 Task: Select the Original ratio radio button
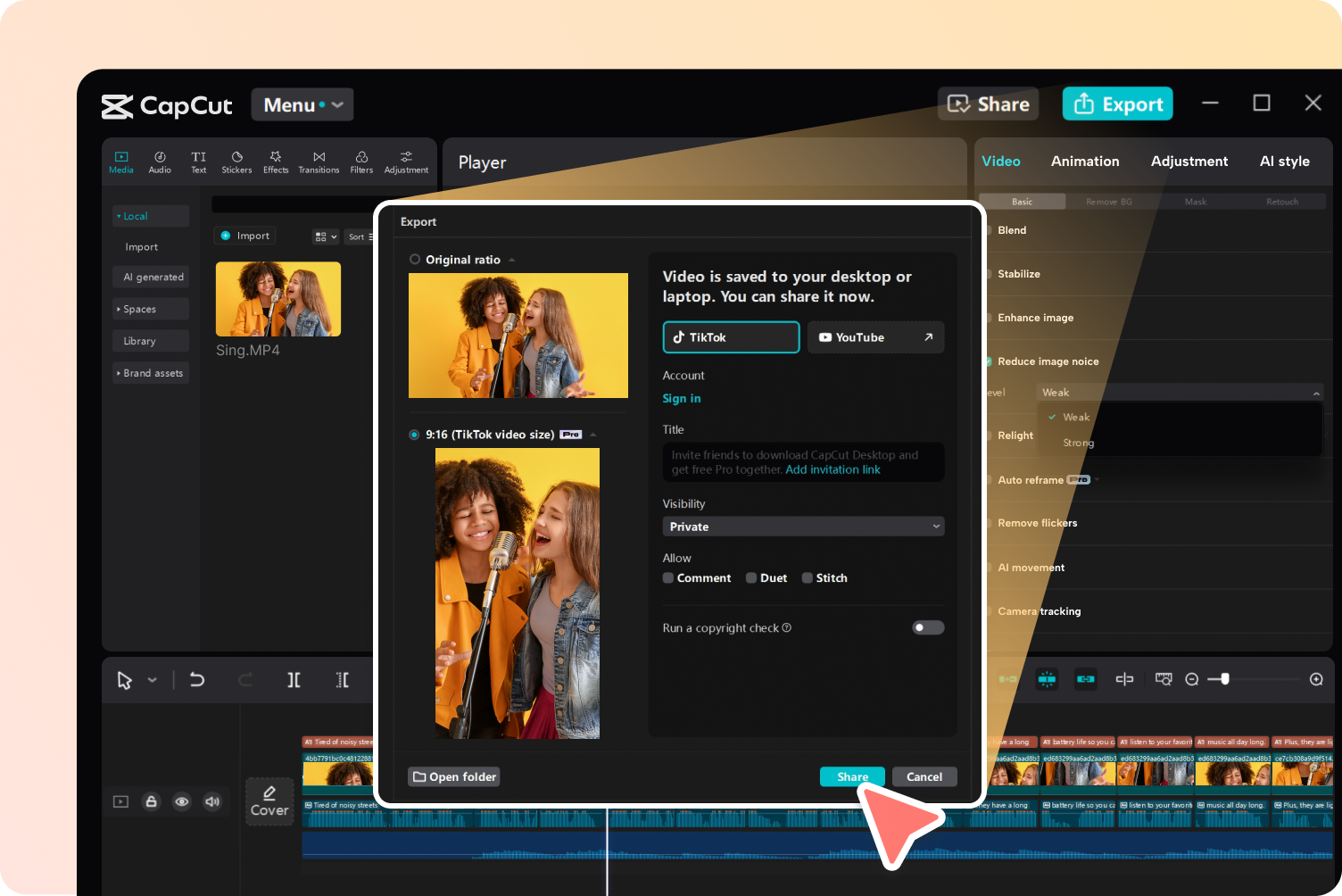coord(415,259)
